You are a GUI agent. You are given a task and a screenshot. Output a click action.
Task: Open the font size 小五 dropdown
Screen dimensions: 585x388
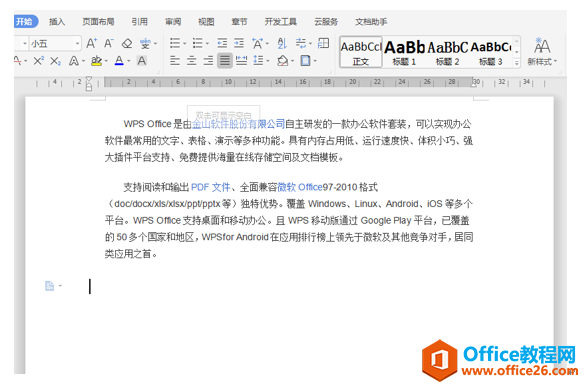click(78, 44)
